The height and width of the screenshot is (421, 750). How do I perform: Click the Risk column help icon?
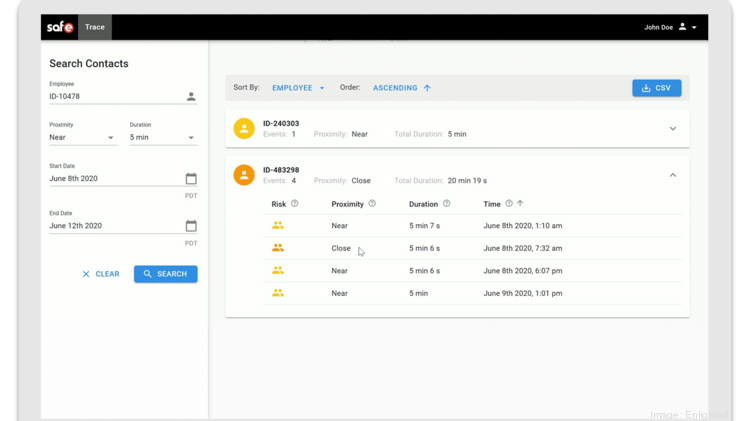coord(294,204)
